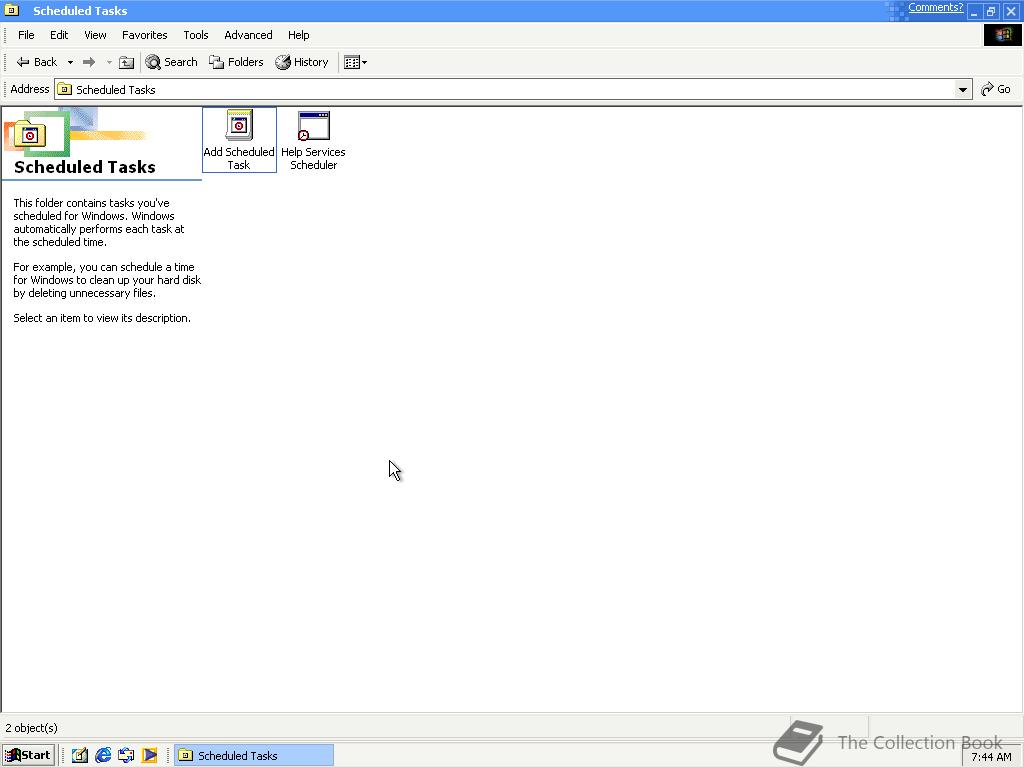The height and width of the screenshot is (768, 1024).
Task: Minimize the Scheduled Tasks window
Action: pos(974,11)
